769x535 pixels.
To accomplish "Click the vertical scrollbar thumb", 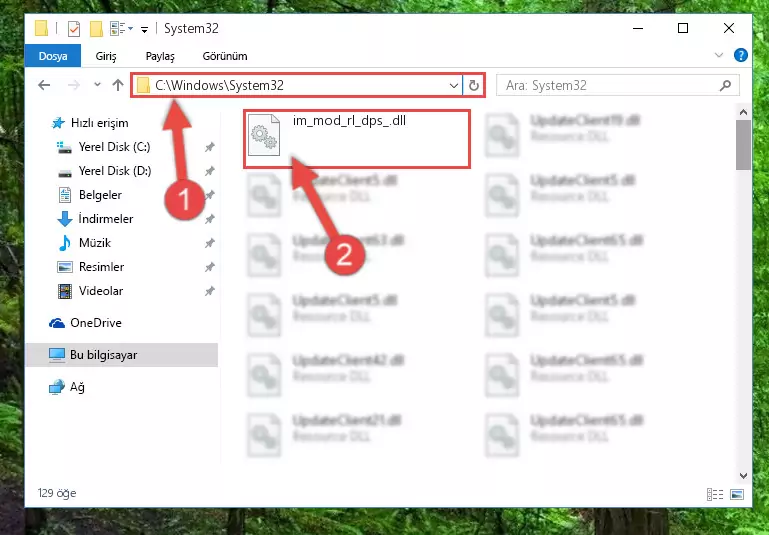I will pyautogui.click(x=743, y=145).
